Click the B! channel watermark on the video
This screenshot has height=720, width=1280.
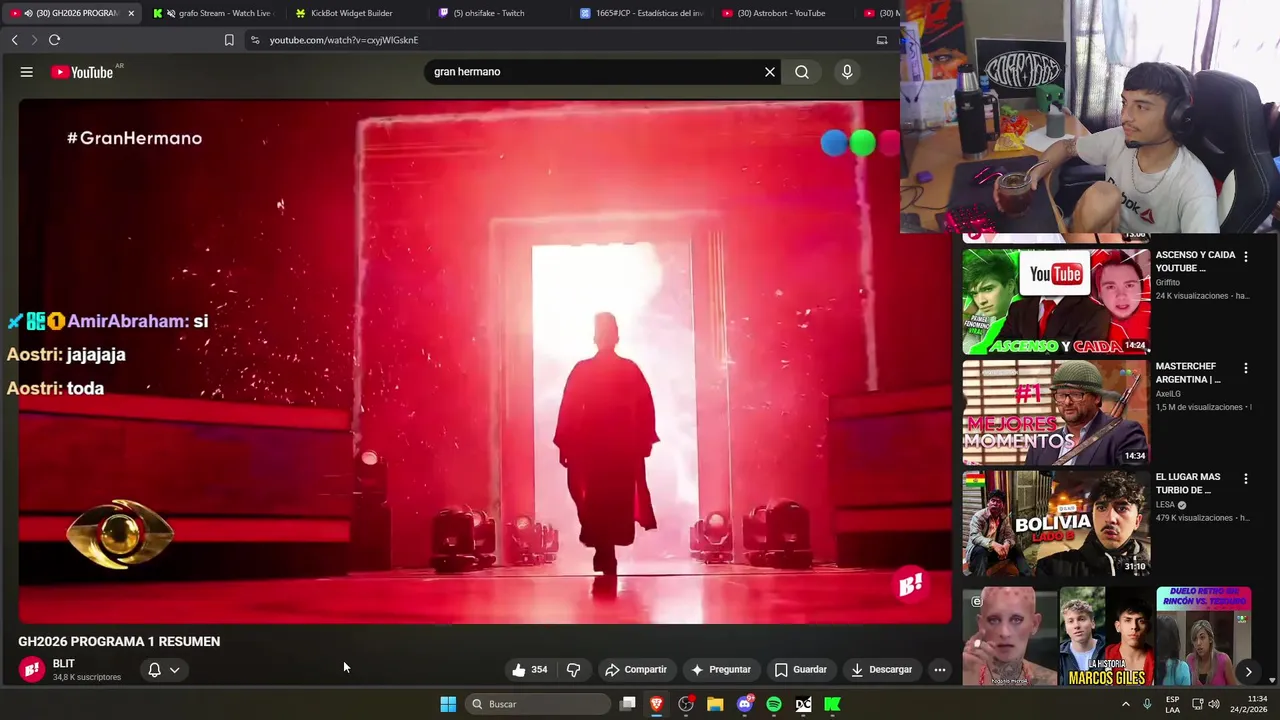pos(910,584)
